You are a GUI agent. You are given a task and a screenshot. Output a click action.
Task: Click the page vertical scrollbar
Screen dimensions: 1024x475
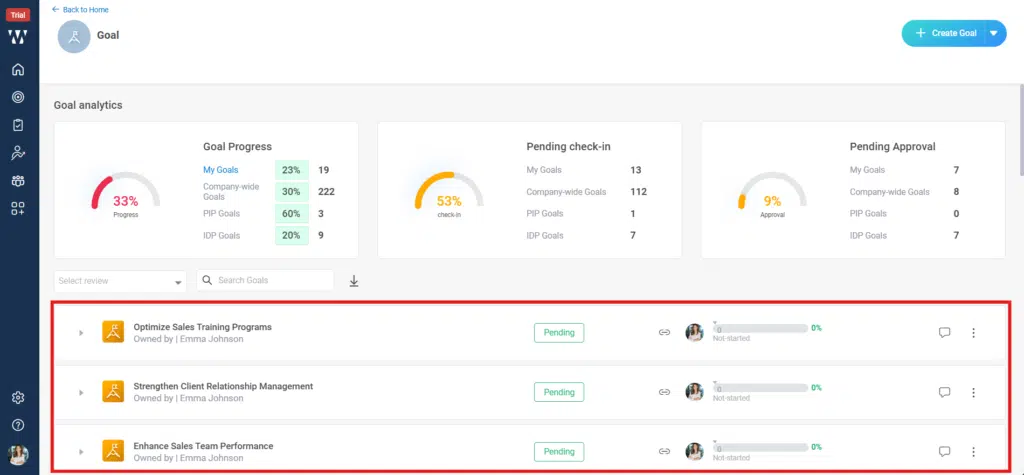[x=1020, y=131]
